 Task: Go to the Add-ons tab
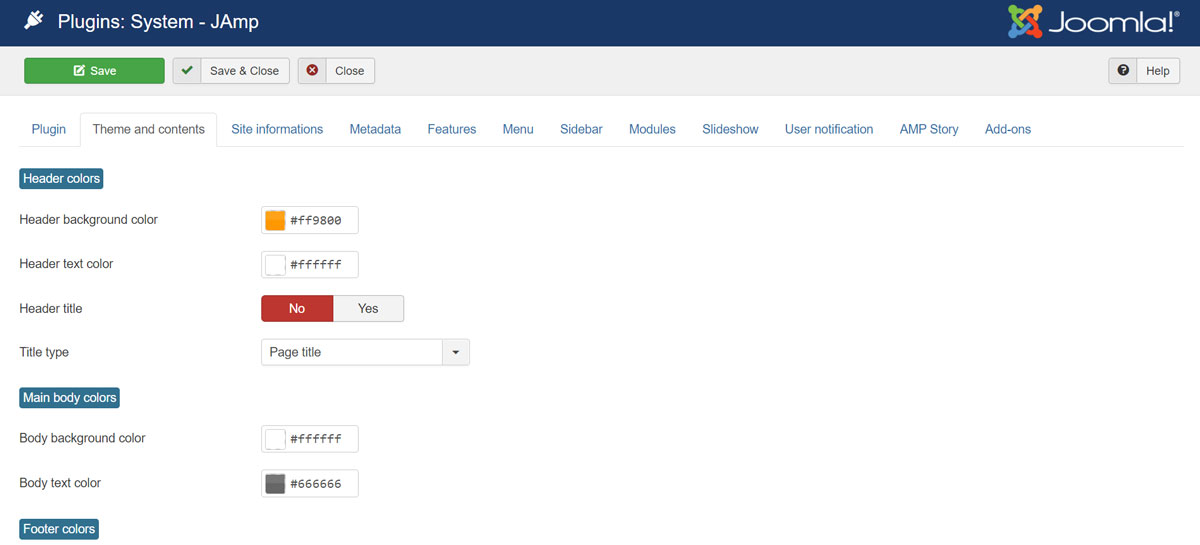coord(1008,129)
